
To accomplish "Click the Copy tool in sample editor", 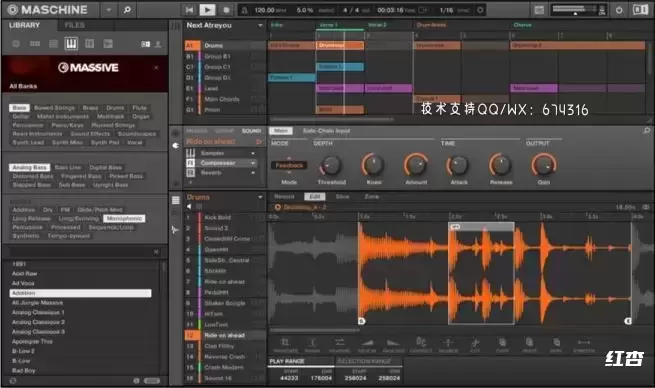I will click(502, 345).
